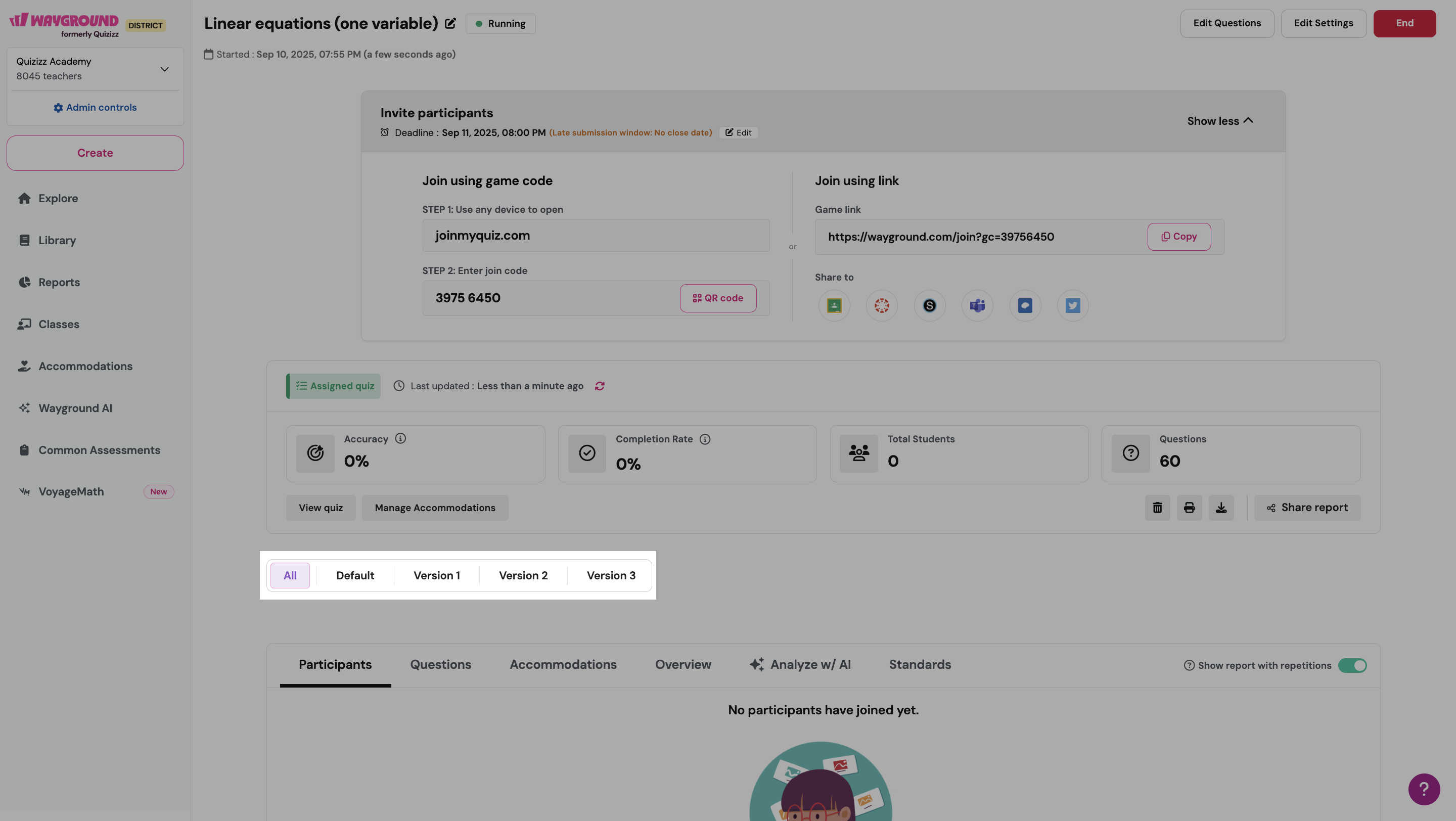Expand the Quizizz Academy organization dropdown
The height and width of the screenshot is (821, 1456).
point(164,69)
